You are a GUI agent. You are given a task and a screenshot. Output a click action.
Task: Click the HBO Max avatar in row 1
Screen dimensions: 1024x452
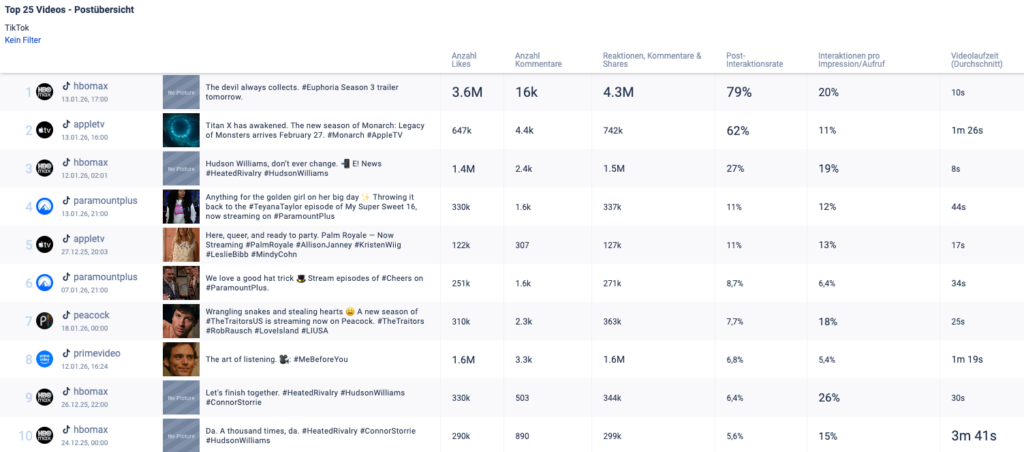(44, 92)
